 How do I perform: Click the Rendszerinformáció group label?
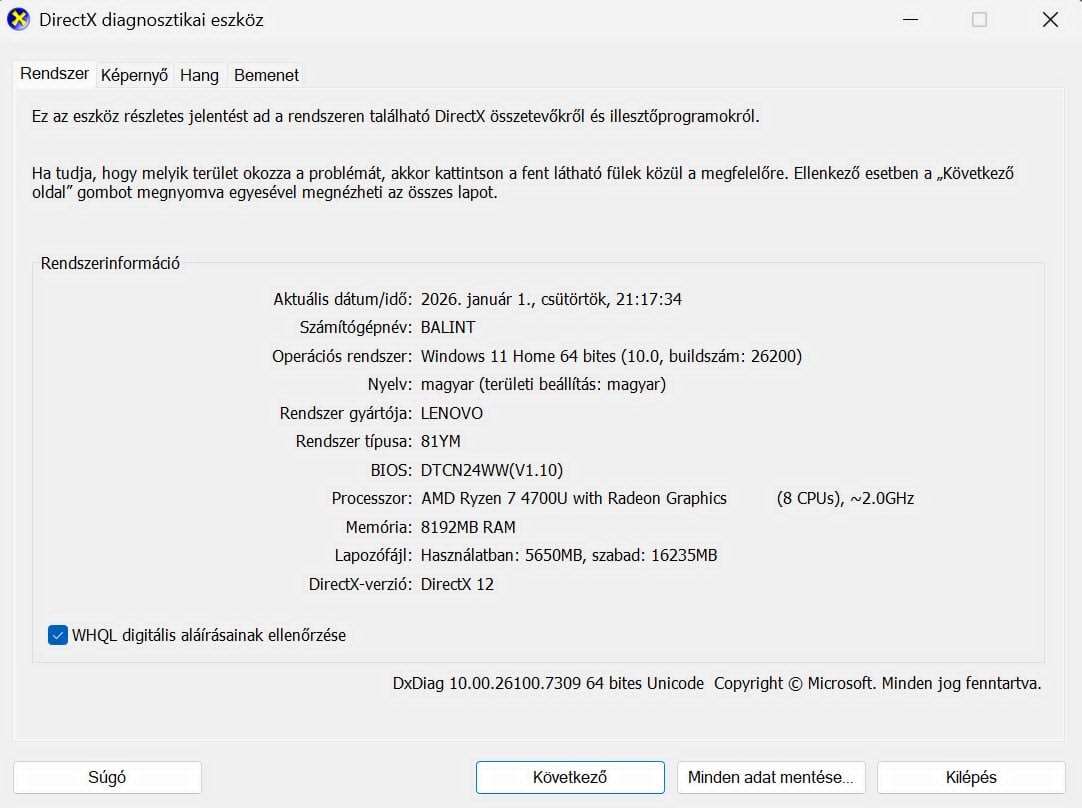(x=110, y=263)
